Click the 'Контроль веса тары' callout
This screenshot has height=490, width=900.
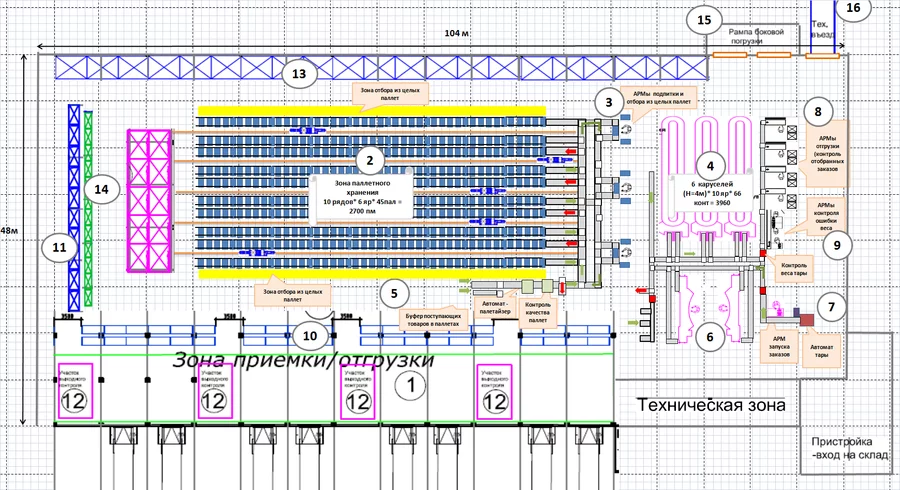794,269
